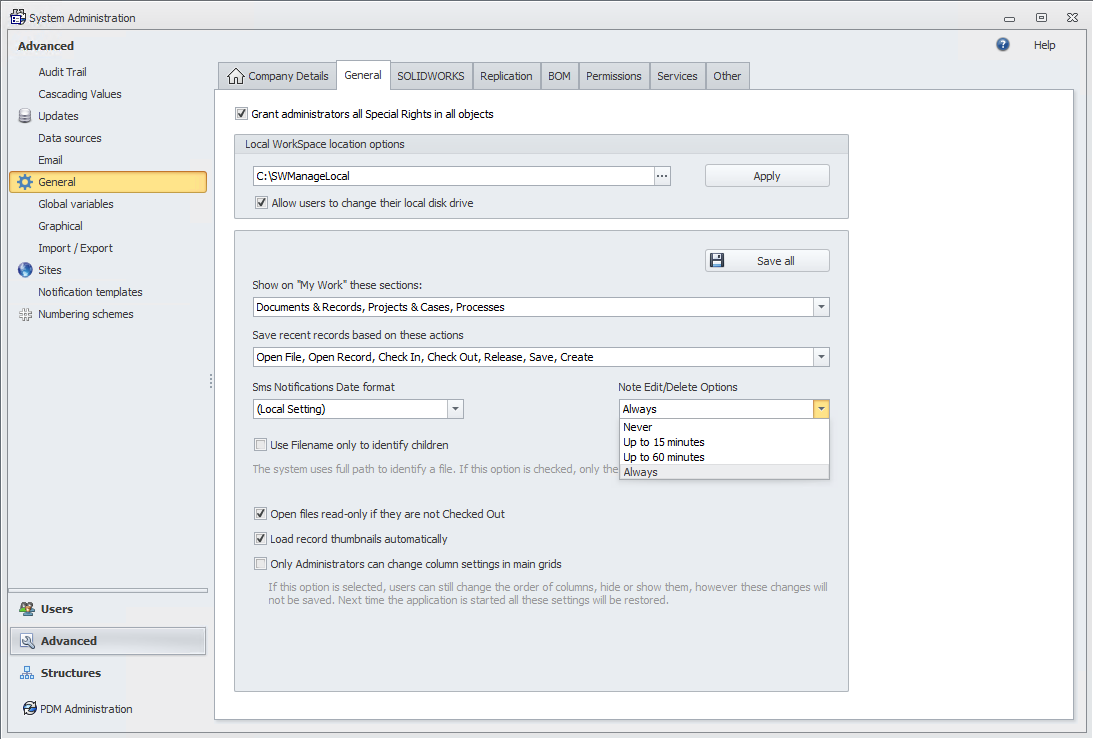1093x739 pixels.
Task: Click the Structures hierarchy icon
Action: coord(26,673)
